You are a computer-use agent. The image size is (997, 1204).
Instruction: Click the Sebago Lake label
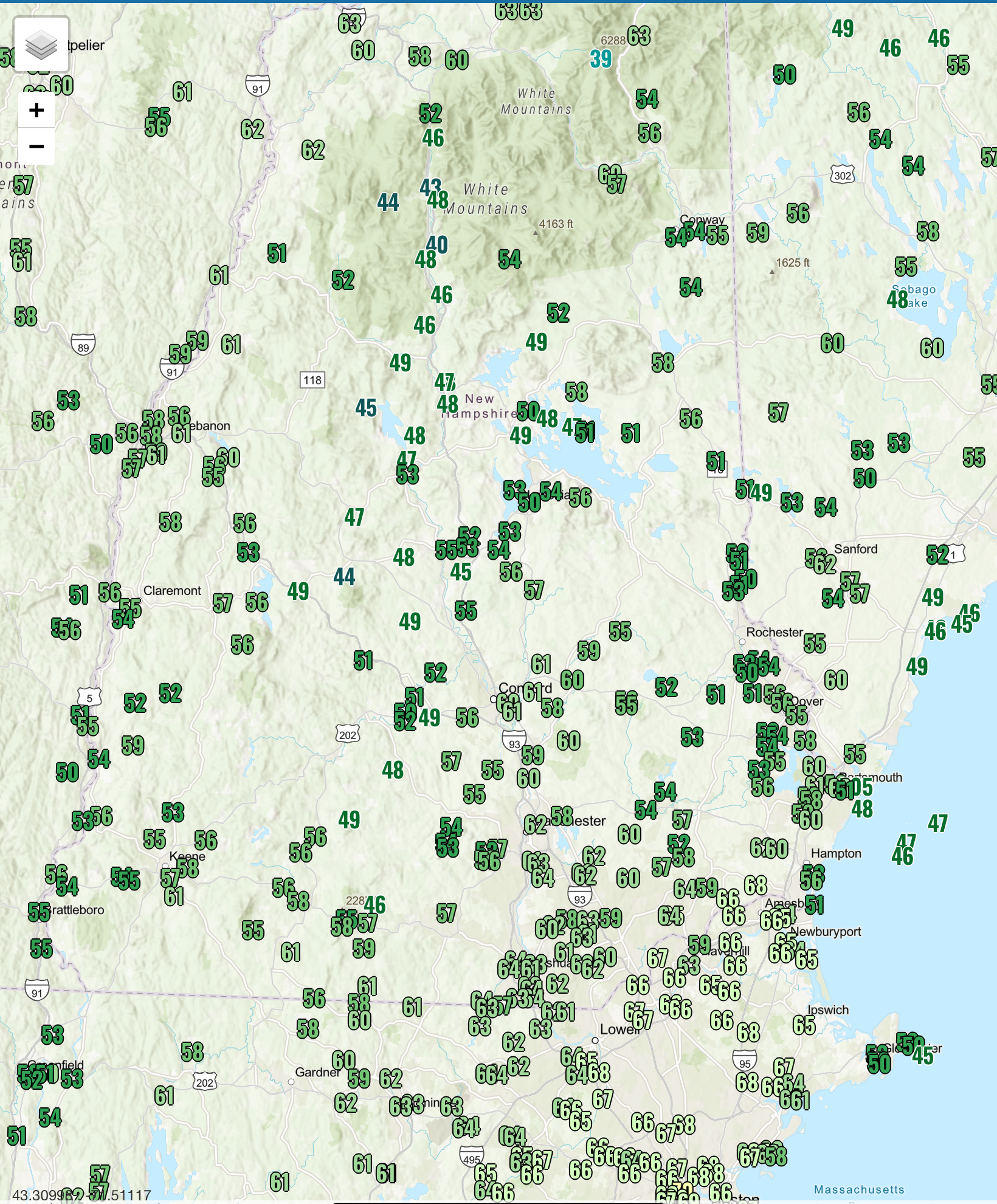pyautogui.click(x=914, y=296)
